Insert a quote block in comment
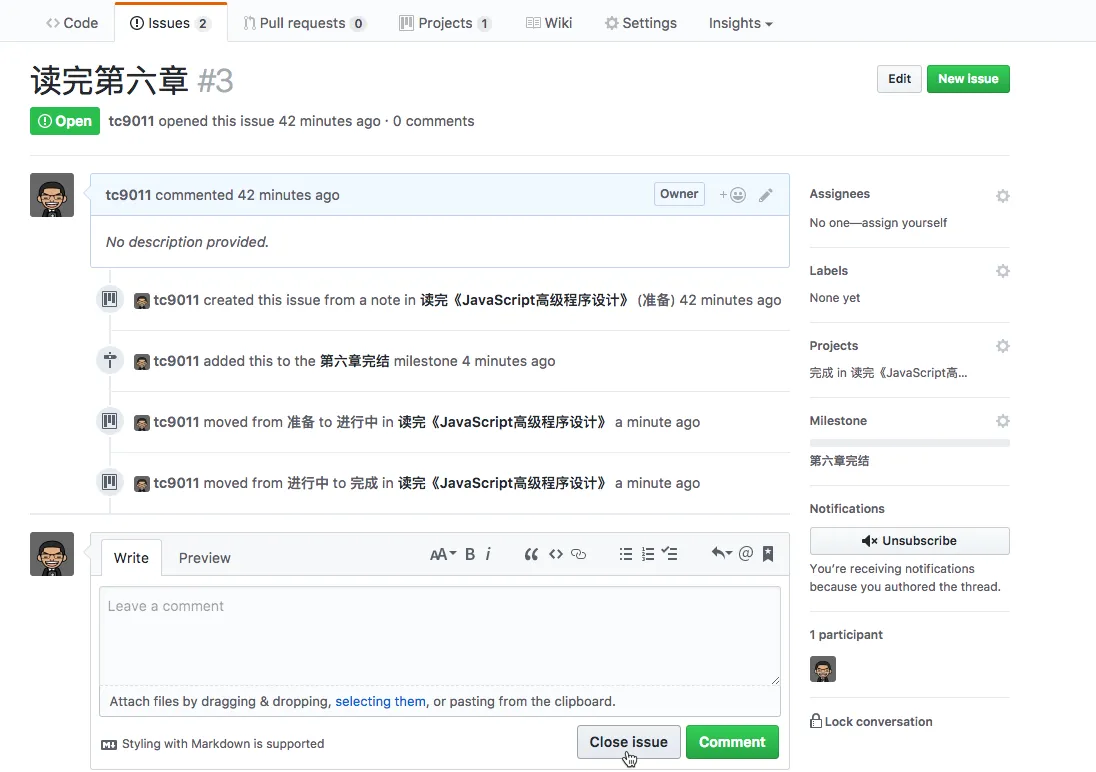 point(531,554)
